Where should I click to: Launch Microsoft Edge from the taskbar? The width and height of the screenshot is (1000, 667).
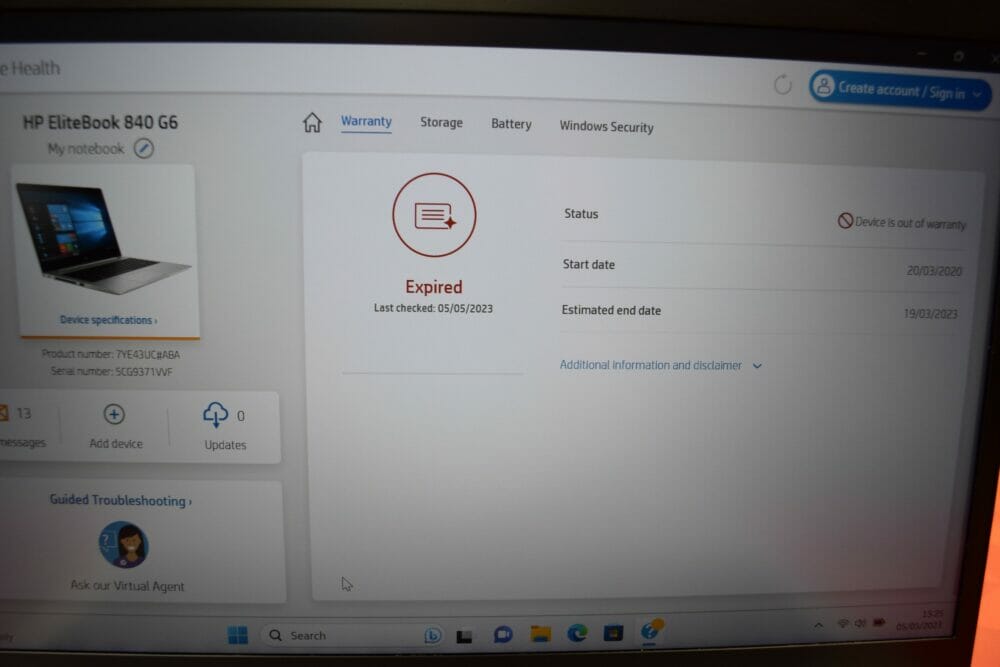coord(577,633)
